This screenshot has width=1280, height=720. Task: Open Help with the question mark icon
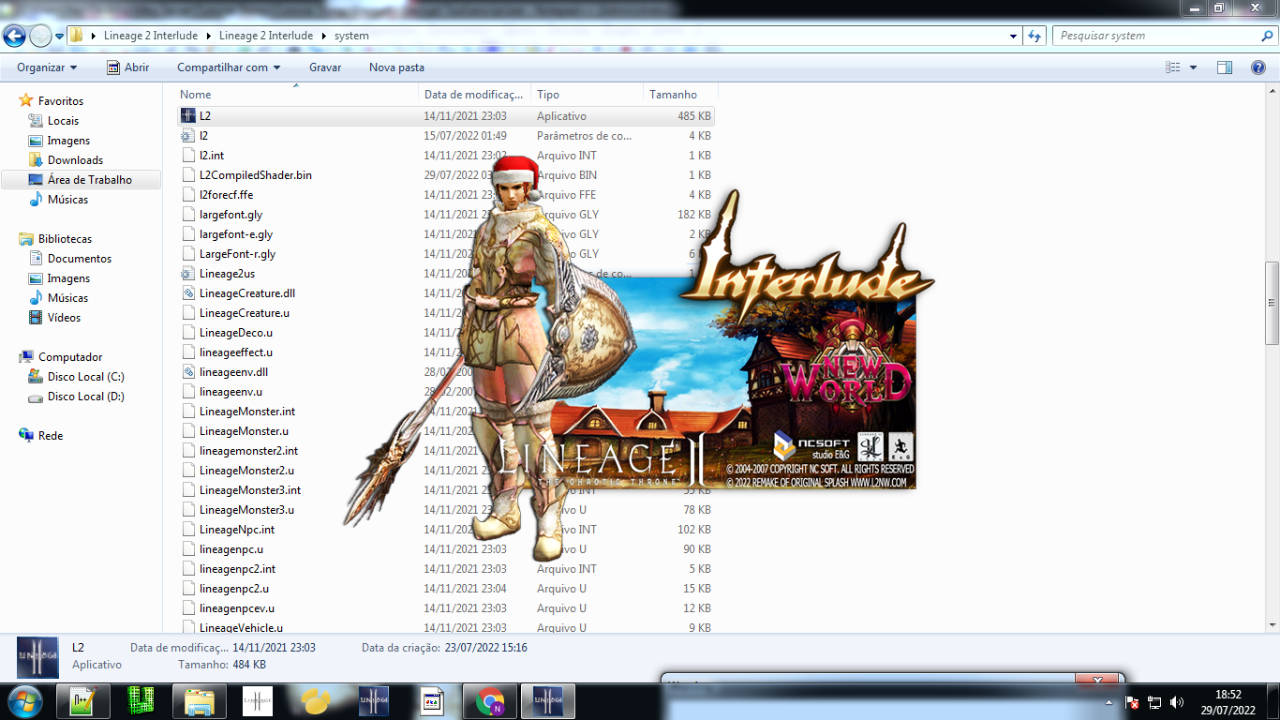(1258, 67)
